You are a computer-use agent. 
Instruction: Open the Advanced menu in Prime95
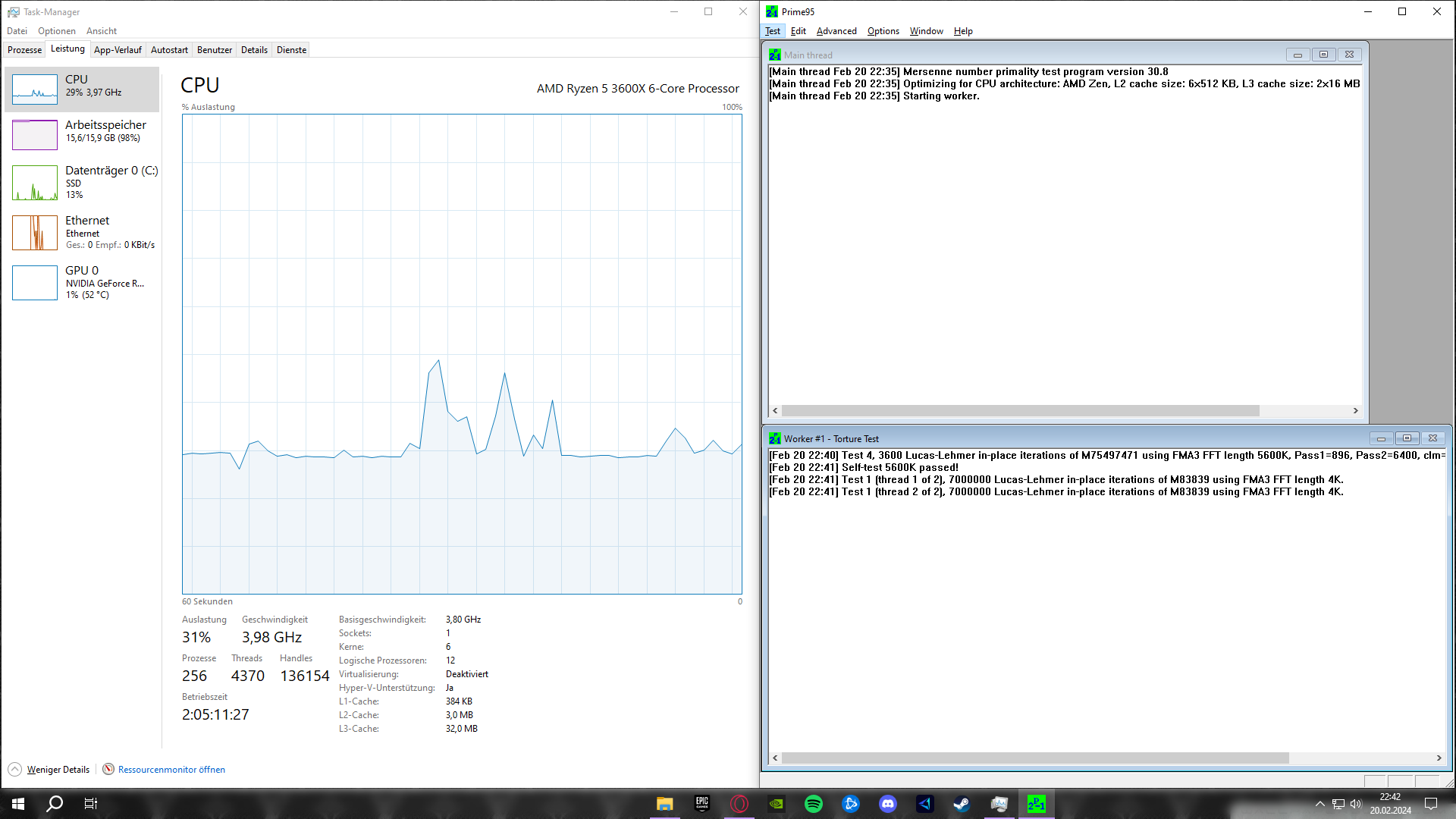coord(836,31)
